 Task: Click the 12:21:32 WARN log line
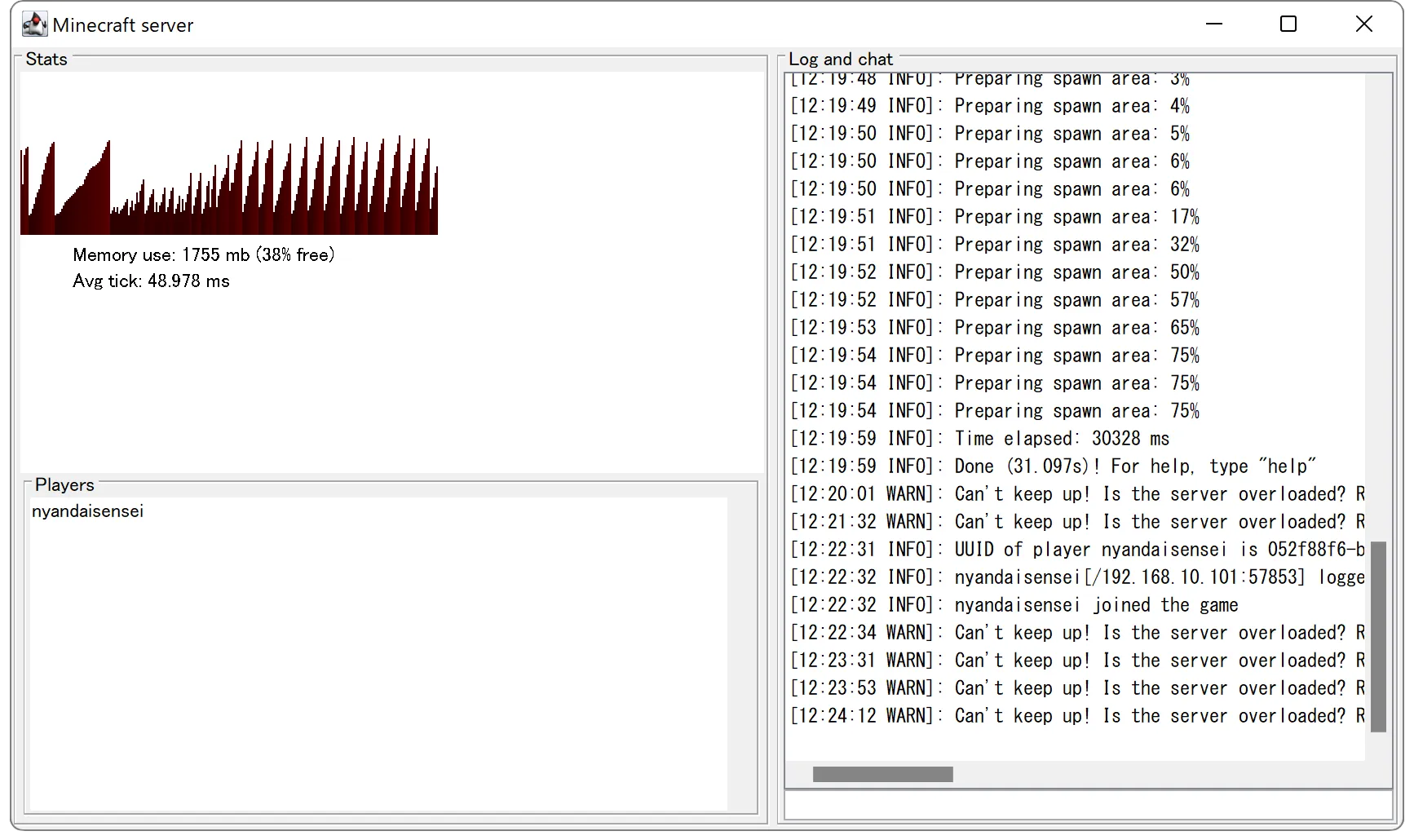[x=1077, y=522]
